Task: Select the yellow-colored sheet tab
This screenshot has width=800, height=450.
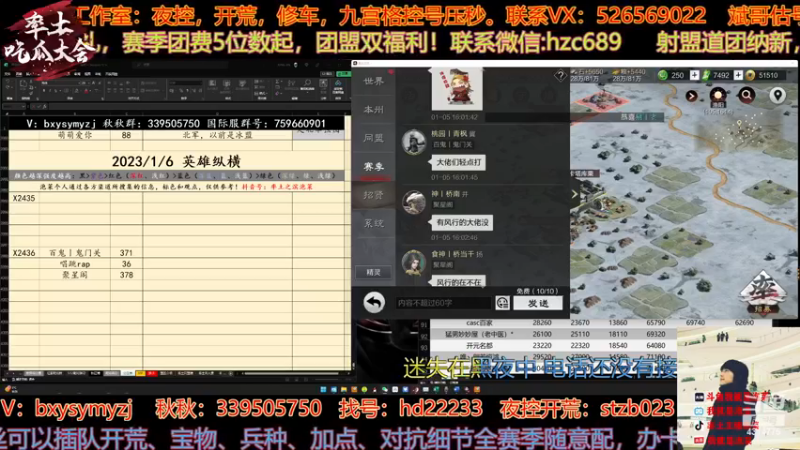Action: (x=140, y=373)
